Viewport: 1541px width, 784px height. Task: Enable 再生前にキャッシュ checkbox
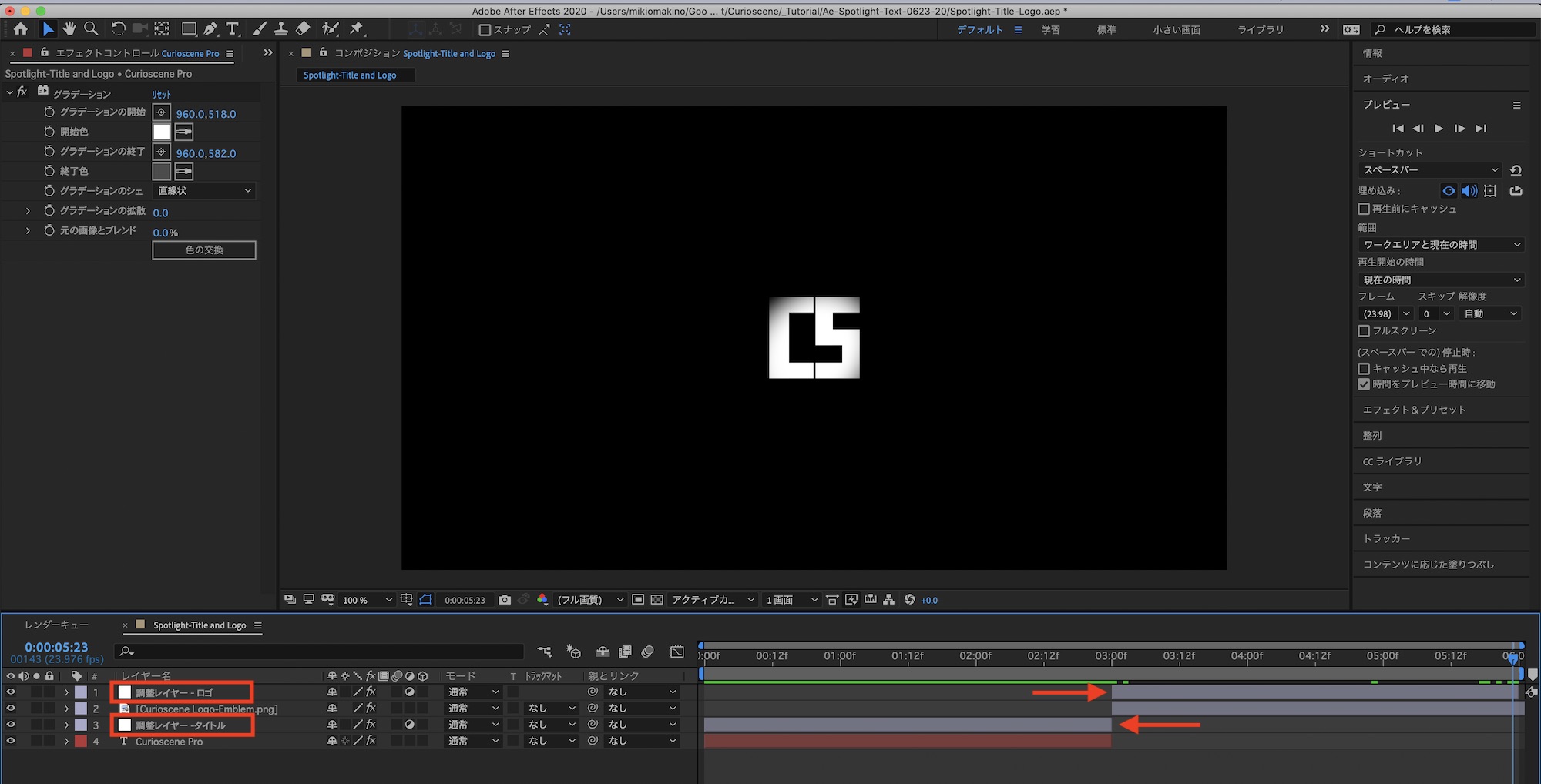point(1364,209)
